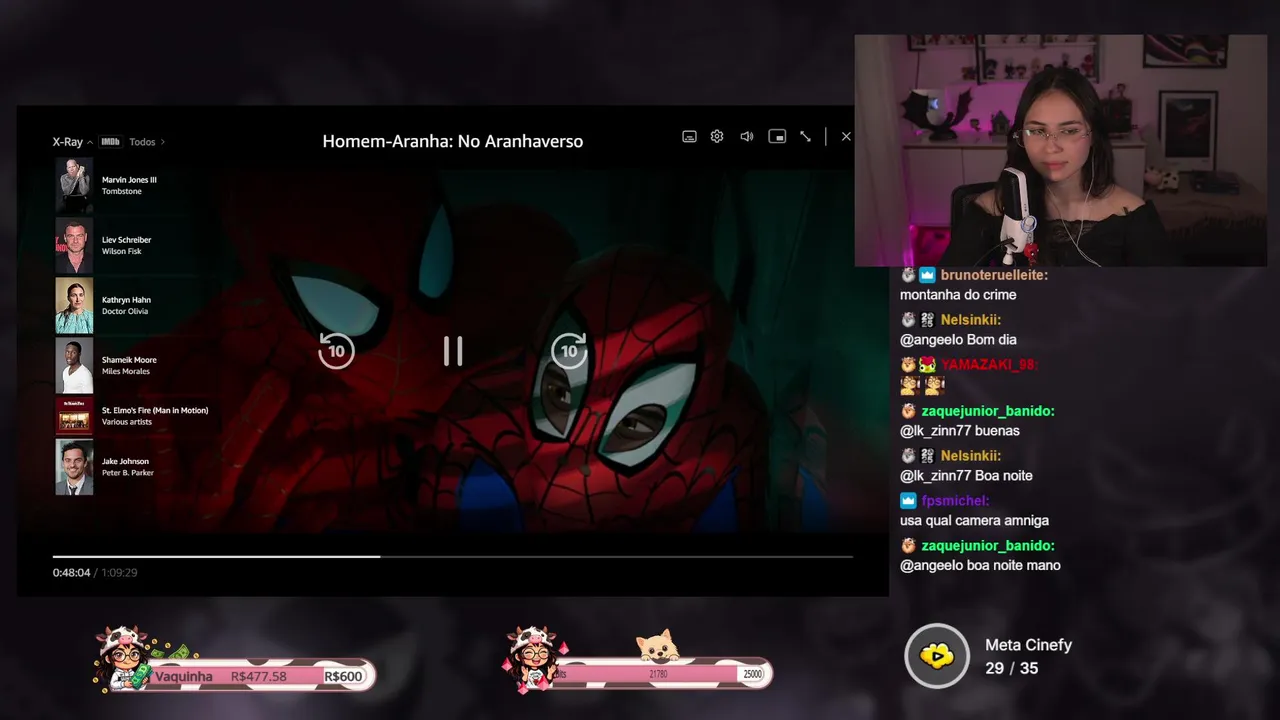Open the subtitles and audio menu

[x=689, y=137]
